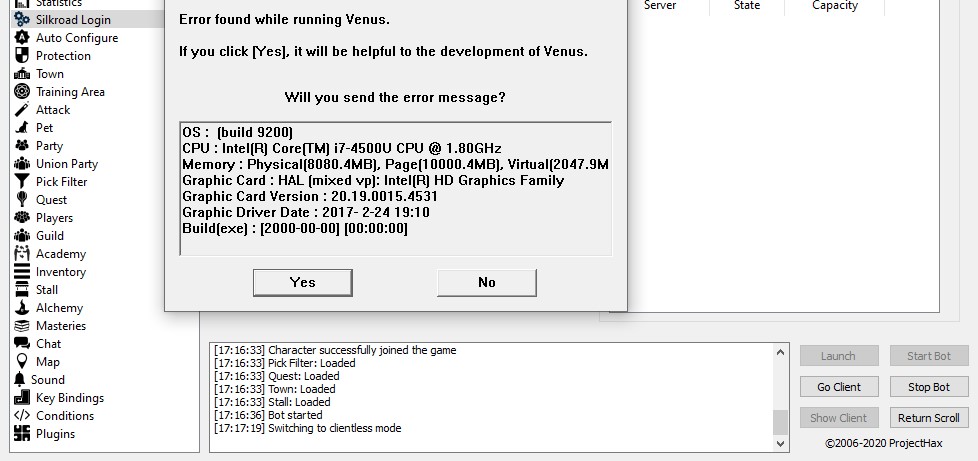The image size is (978, 461).
Task: Click the log panel vertical scrollbar
Action: coord(781,397)
